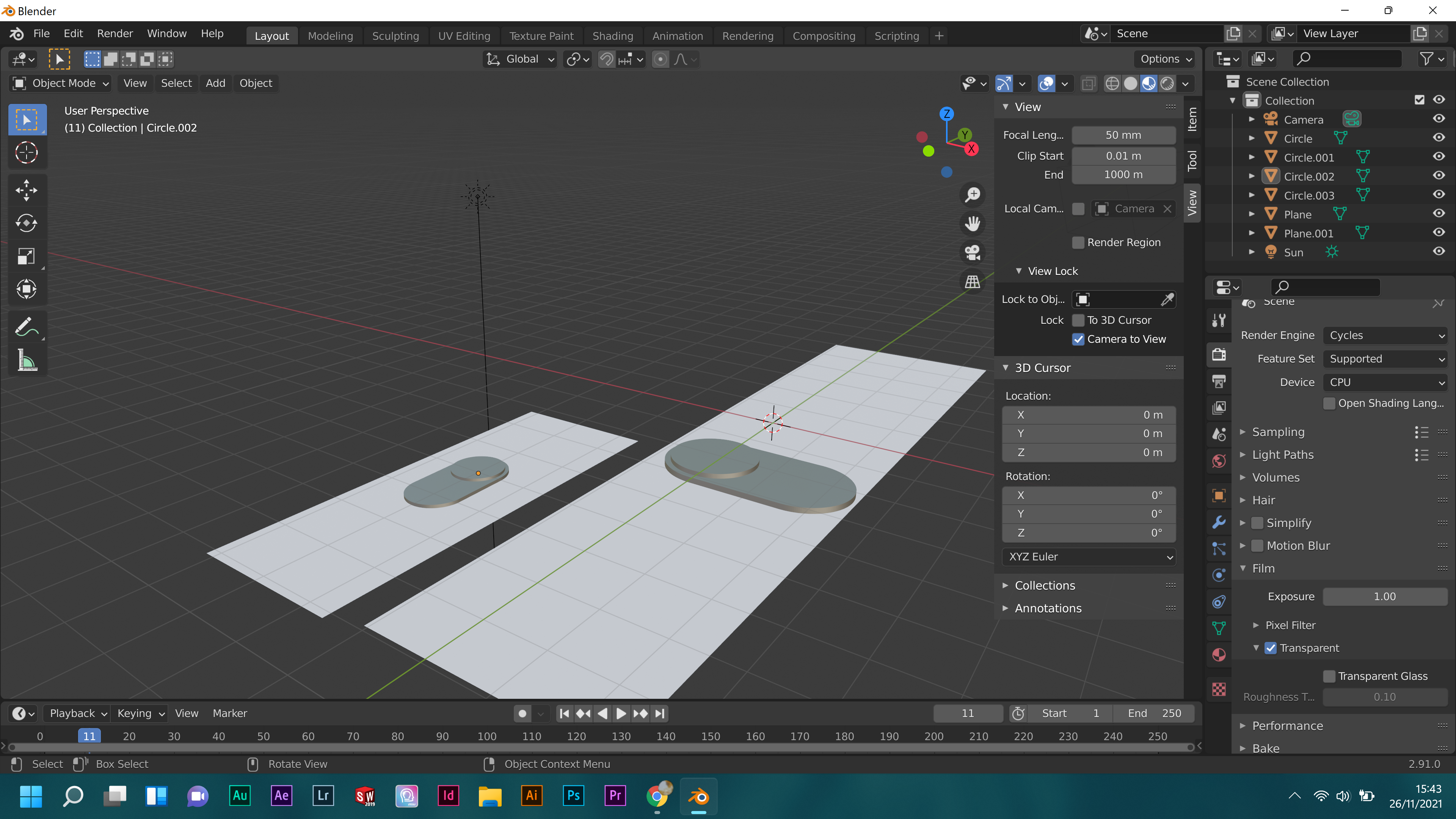This screenshot has height=819, width=1456.
Task: Expand the Collections panel in sidebar
Action: [x=1045, y=586]
